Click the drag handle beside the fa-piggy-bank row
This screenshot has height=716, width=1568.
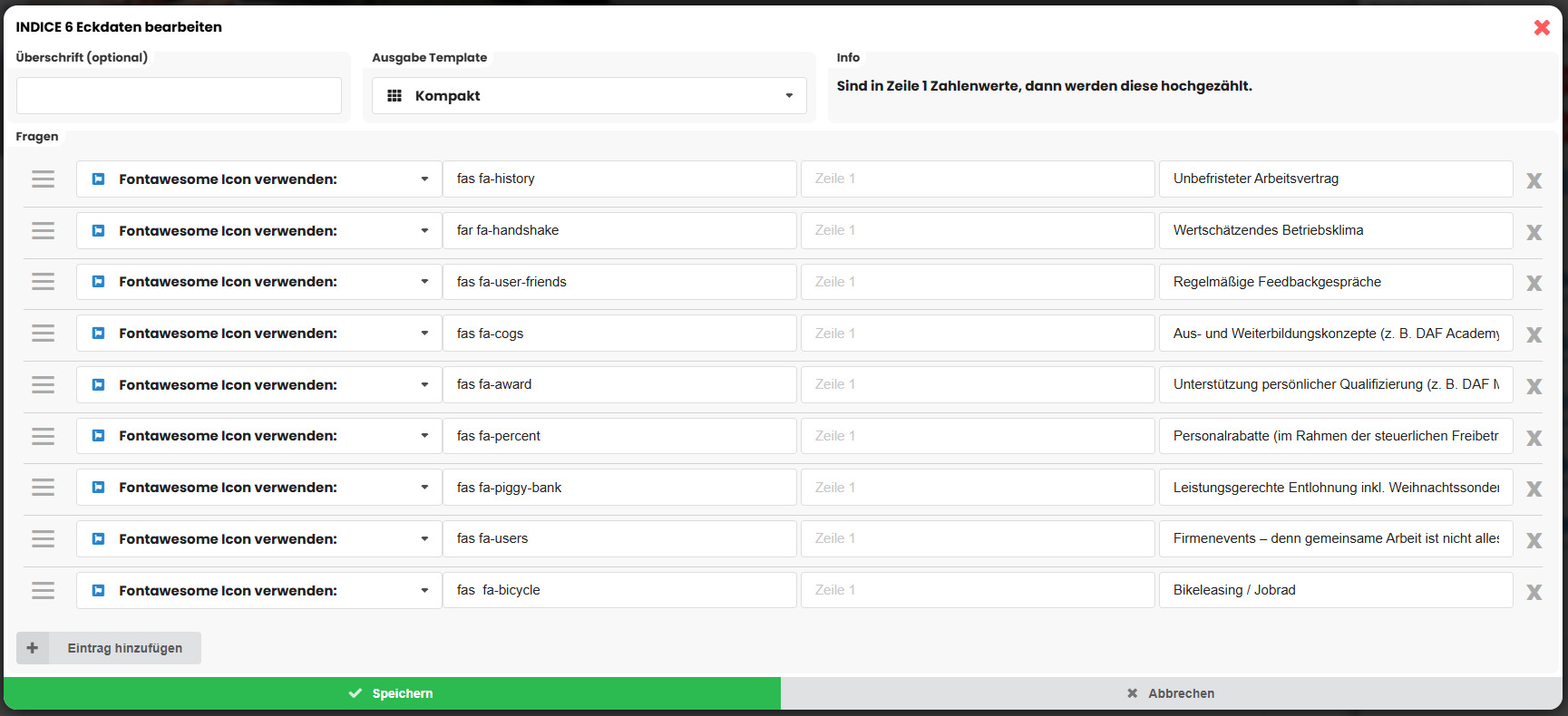tap(43, 488)
